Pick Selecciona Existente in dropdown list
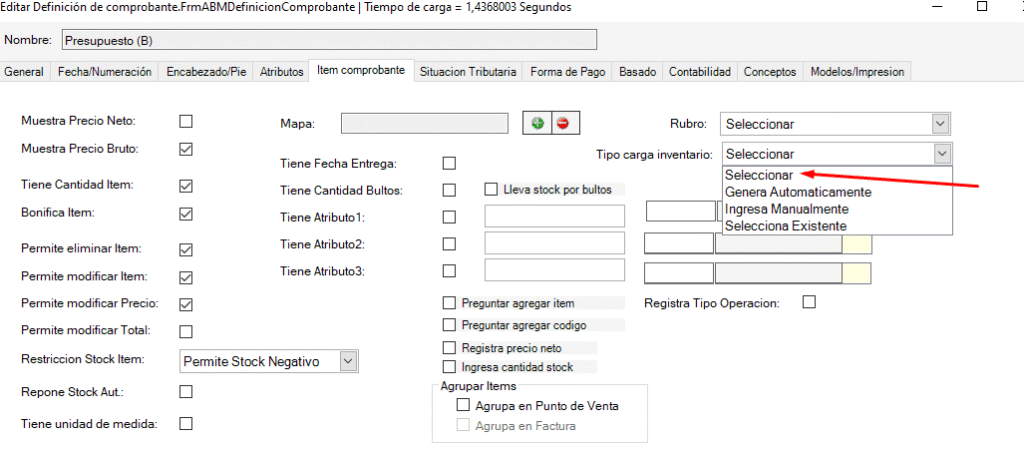This screenshot has height=449, width=1024. click(x=785, y=226)
